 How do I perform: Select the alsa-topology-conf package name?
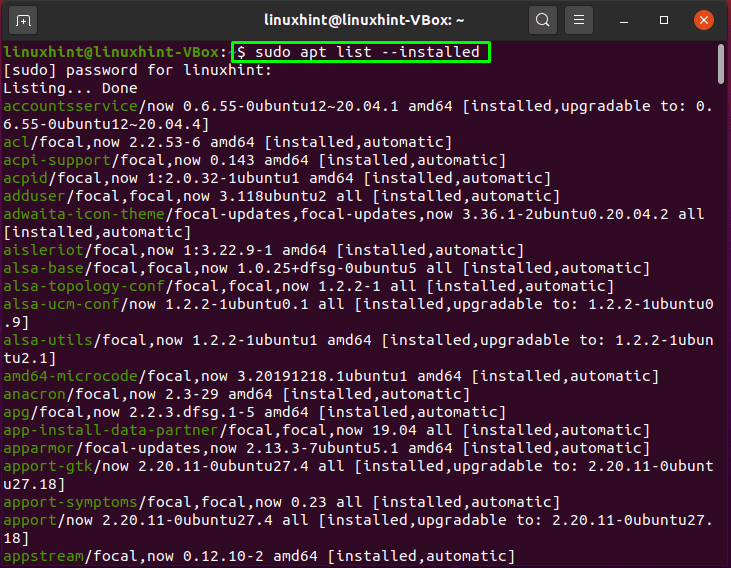(84, 286)
